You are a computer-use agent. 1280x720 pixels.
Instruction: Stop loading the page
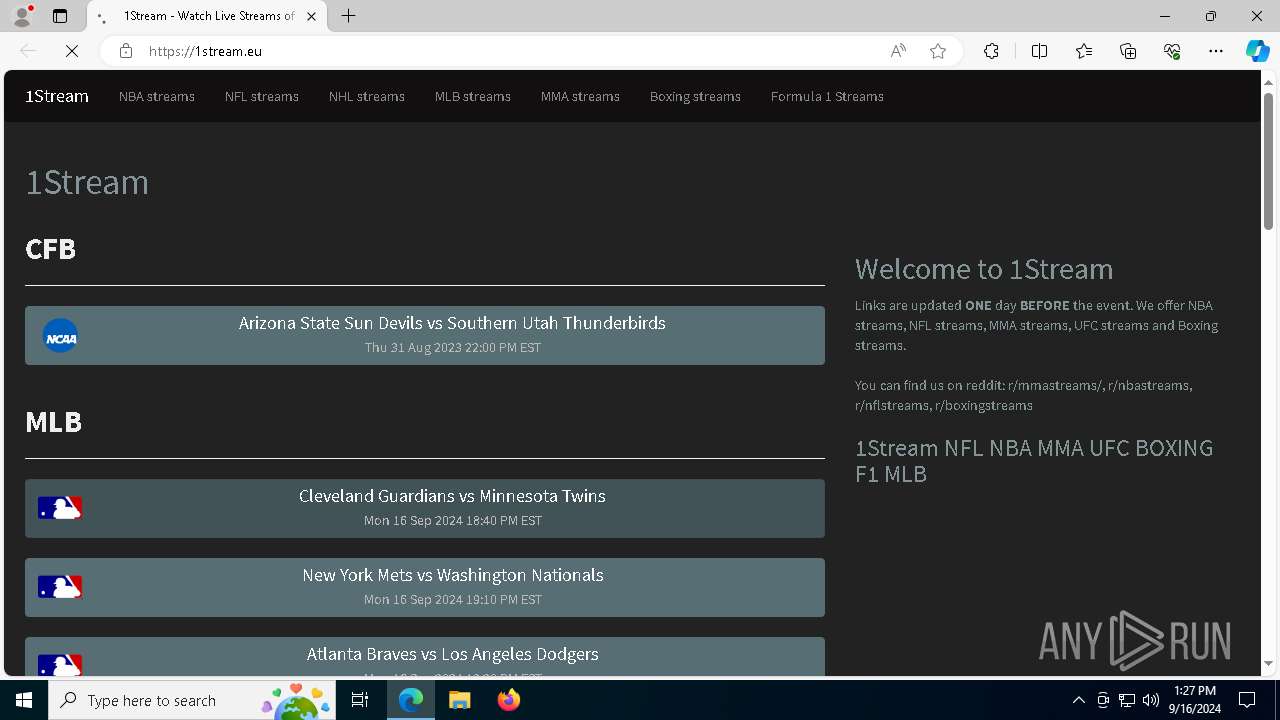point(72,51)
